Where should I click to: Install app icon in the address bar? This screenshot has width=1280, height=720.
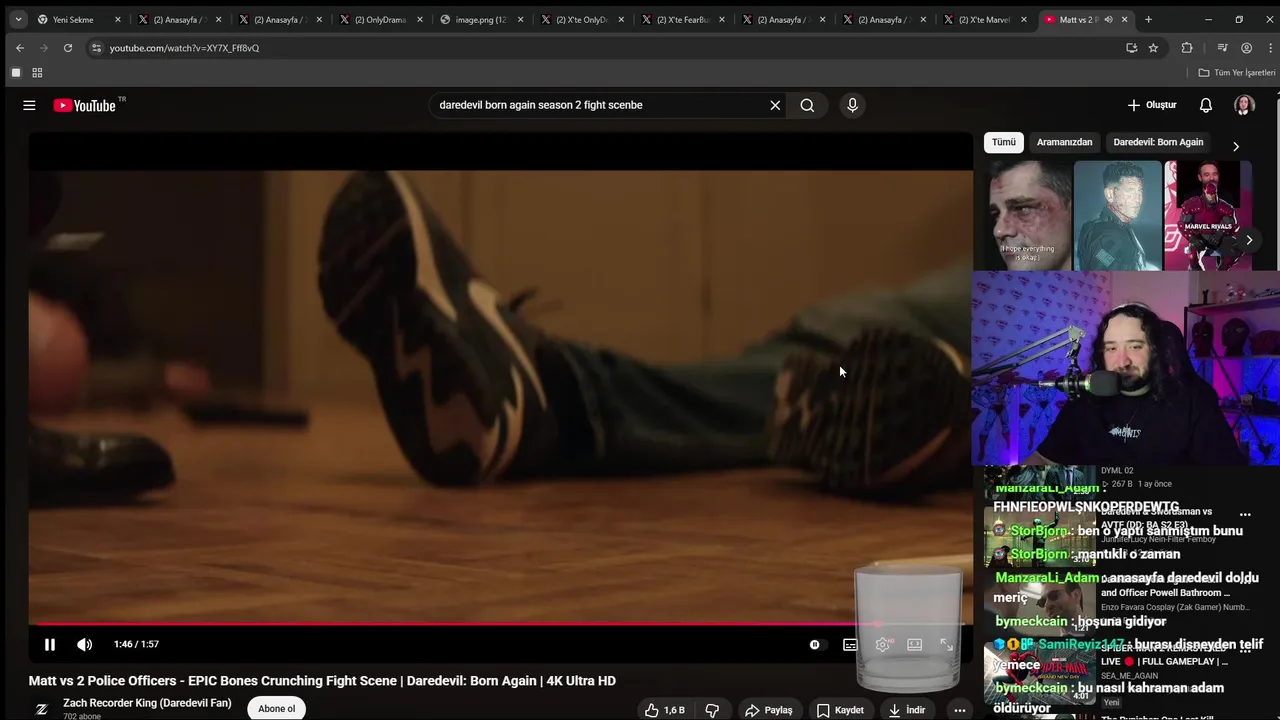tap(1131, 48)
